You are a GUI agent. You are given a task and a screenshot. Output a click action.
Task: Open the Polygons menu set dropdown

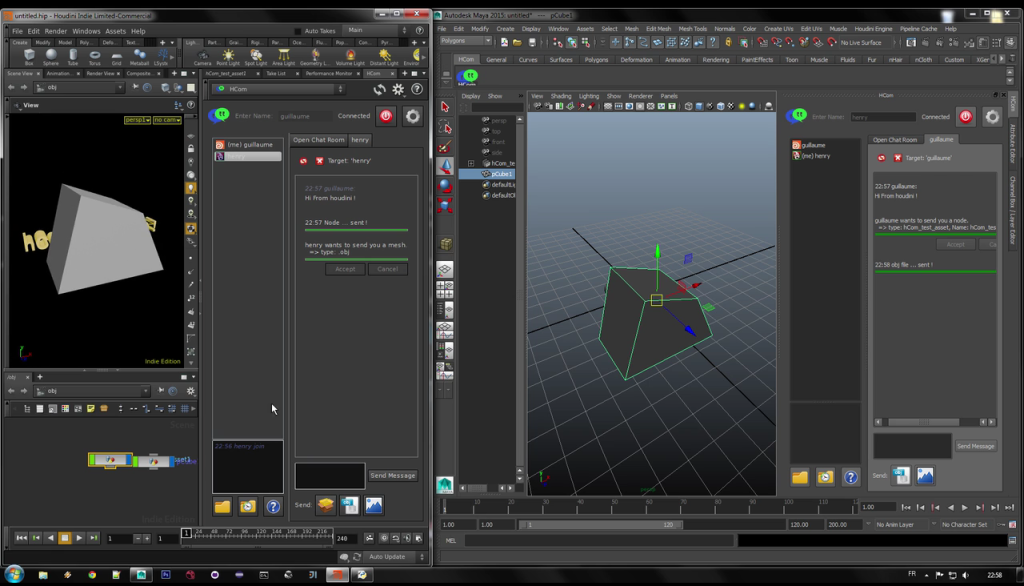point(466,42)
